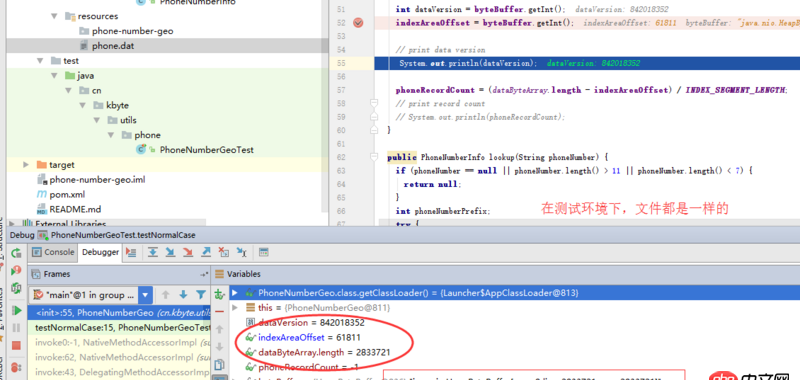Toggle the breakpoint on line 52
The width and height of the screenshot is (800, 380).
coord(358,23)
